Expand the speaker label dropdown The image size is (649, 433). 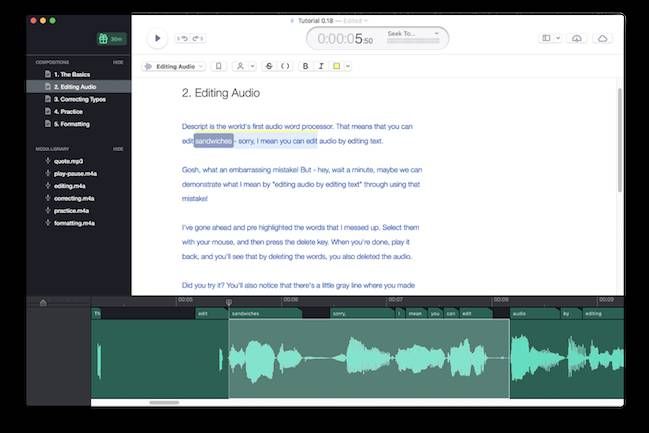243,66
